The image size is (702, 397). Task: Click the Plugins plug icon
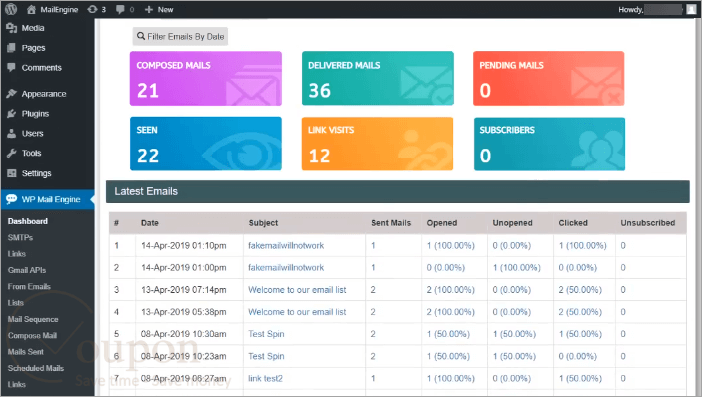click(x=12, y=114)
